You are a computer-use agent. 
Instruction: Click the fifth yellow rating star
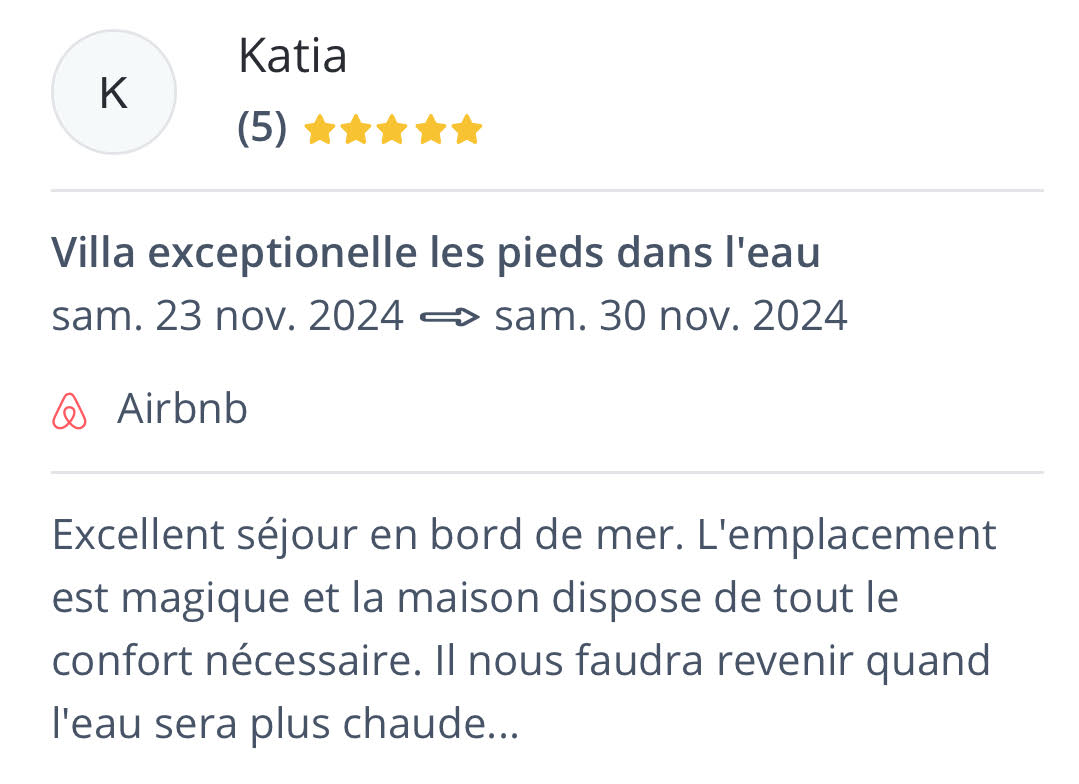467,129
